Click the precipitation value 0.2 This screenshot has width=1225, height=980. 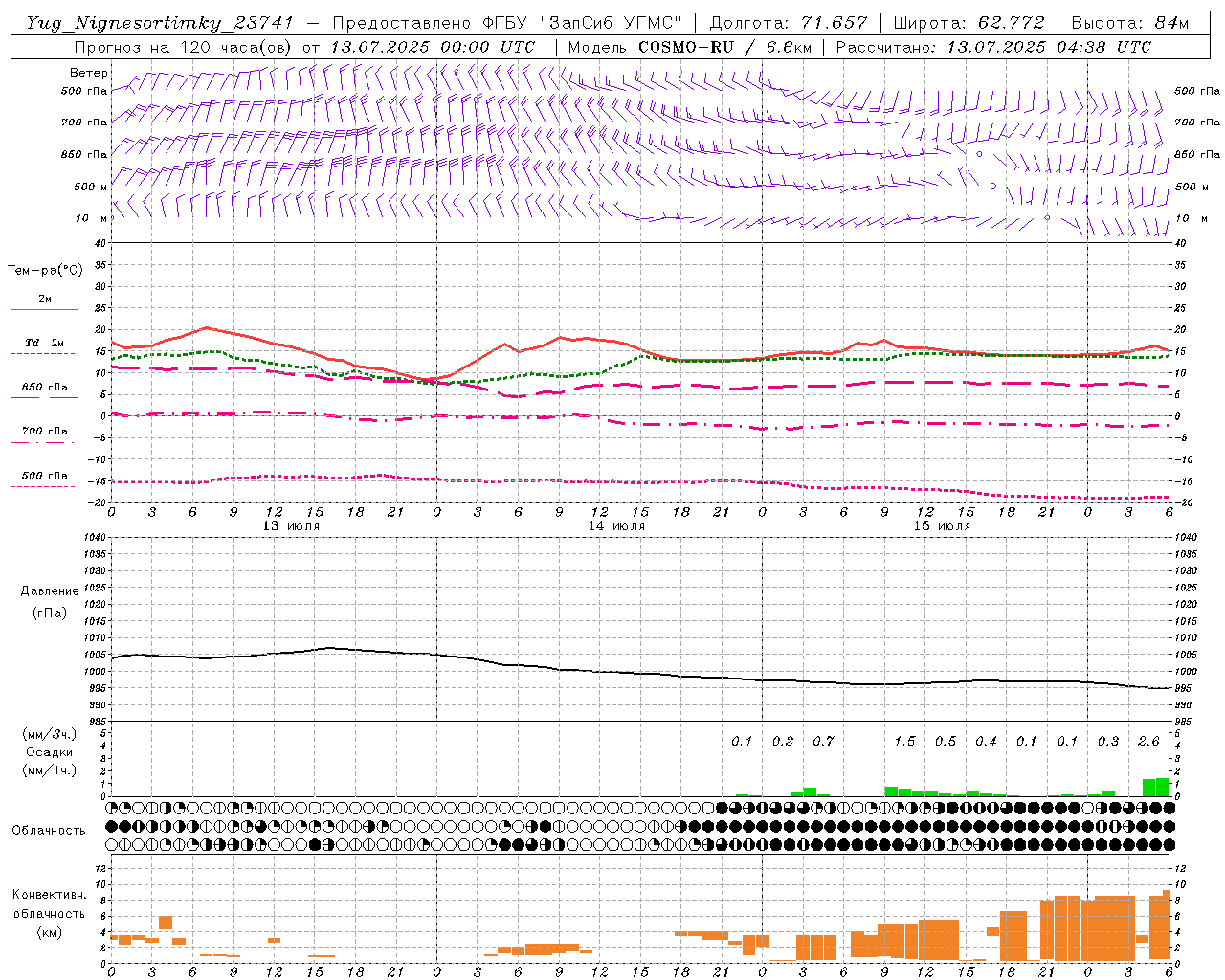coord(783,741)
